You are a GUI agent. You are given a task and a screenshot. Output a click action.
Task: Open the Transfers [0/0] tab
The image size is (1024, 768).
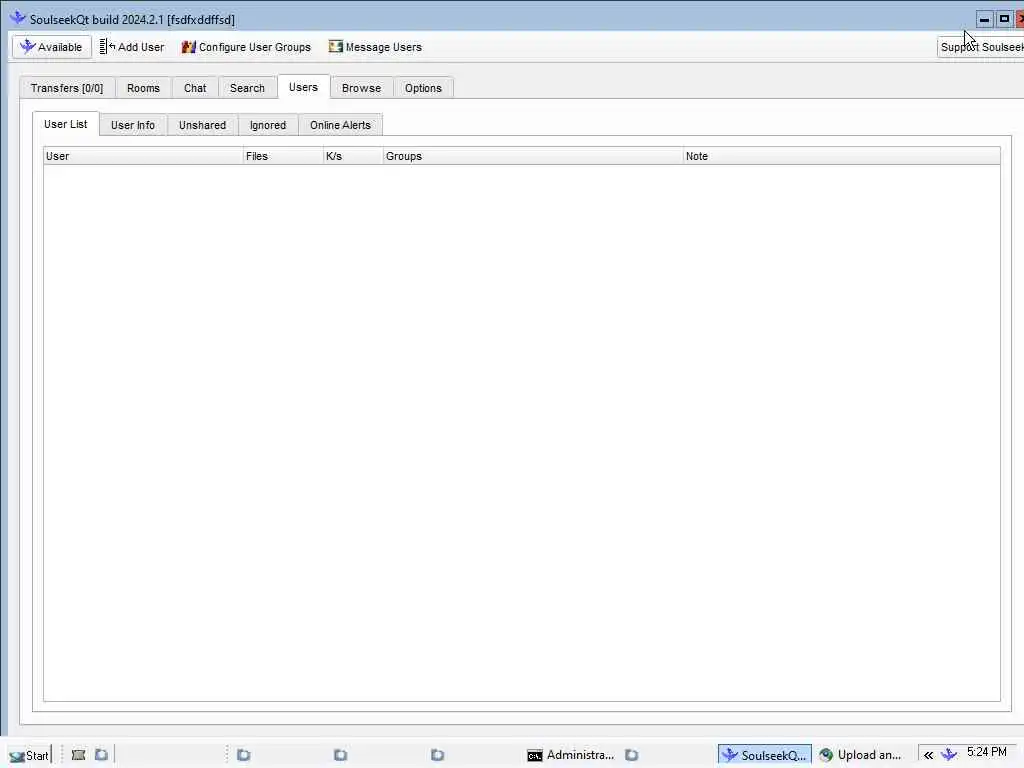point(67,88)
